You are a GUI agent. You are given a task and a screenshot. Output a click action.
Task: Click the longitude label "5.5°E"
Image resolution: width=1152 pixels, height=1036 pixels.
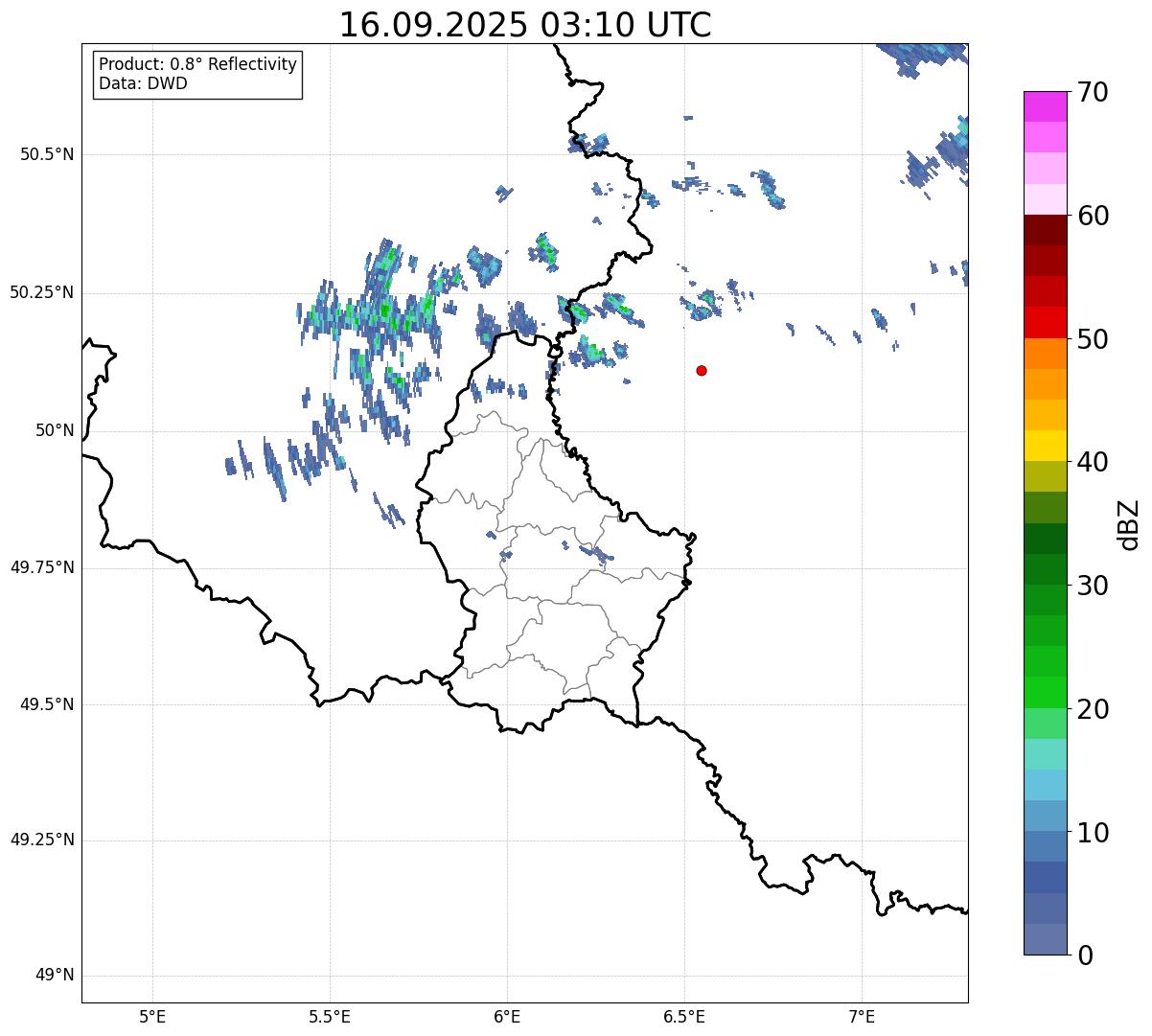pos(331,1016)
